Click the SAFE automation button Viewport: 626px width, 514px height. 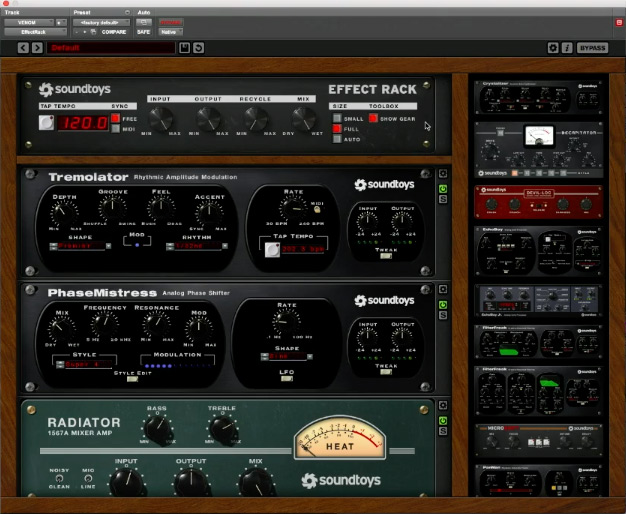point(144,32)
